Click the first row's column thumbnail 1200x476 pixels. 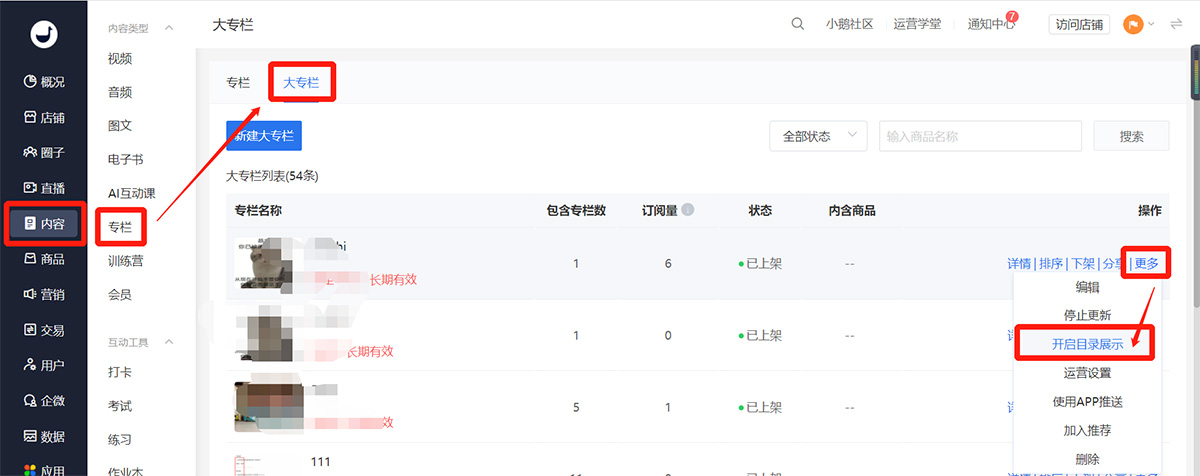pyautogui.click(x=265, y=263)
